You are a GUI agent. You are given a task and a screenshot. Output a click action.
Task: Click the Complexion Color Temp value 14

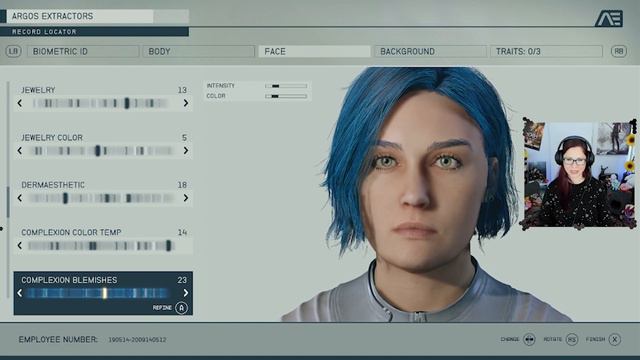[x=182, y=232]
